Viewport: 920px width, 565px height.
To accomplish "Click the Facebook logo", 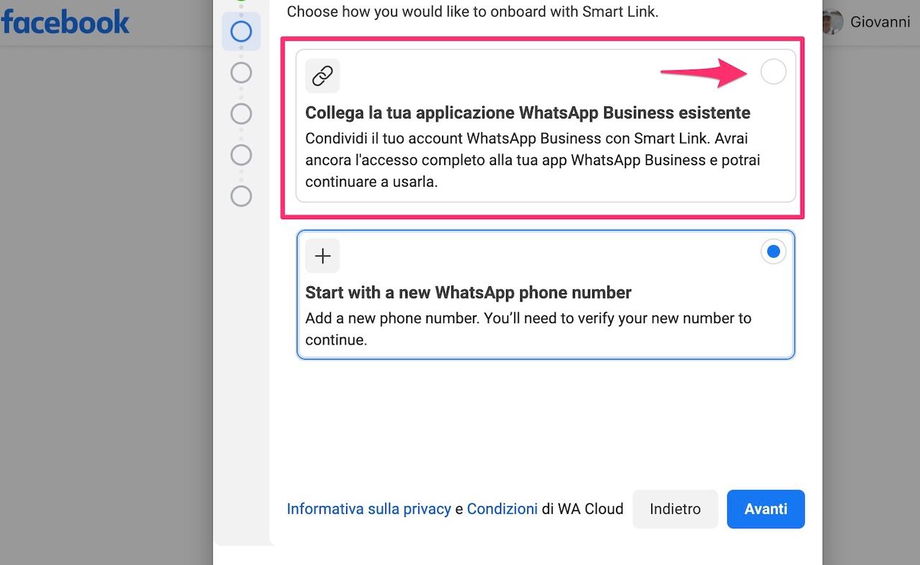I will click(x=65, y=21).
